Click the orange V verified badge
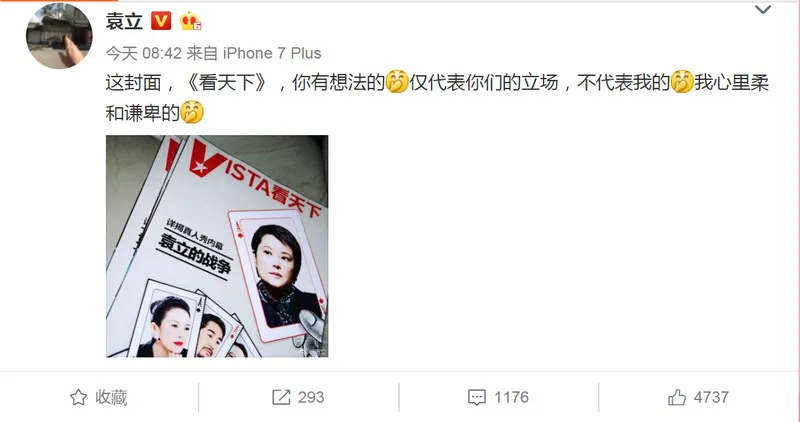This screenshot has height=422, width=800. pos(161,21)
